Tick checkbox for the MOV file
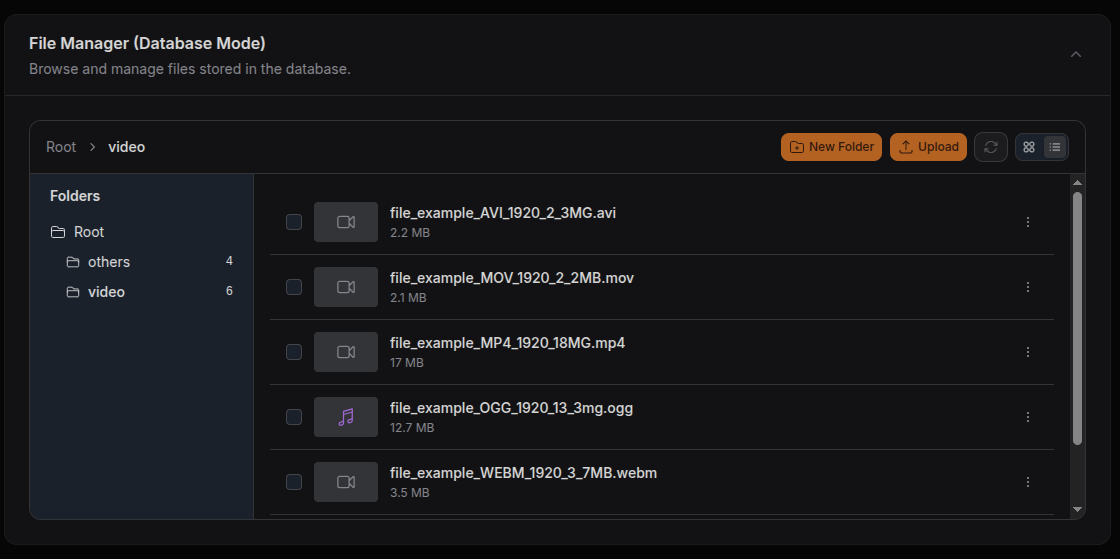 point(294,287)
